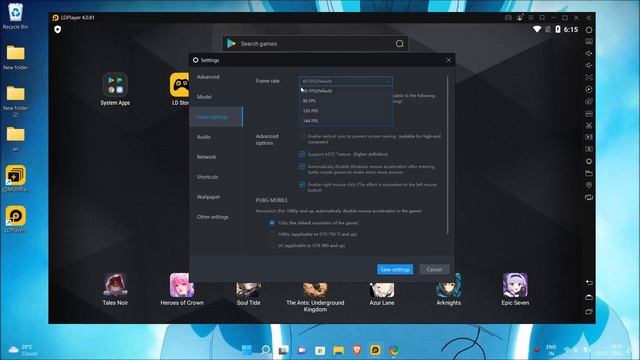Choose 144 FPS from frame rate list
The height and width of the screenshot is (360, 640).
(346, 121)
